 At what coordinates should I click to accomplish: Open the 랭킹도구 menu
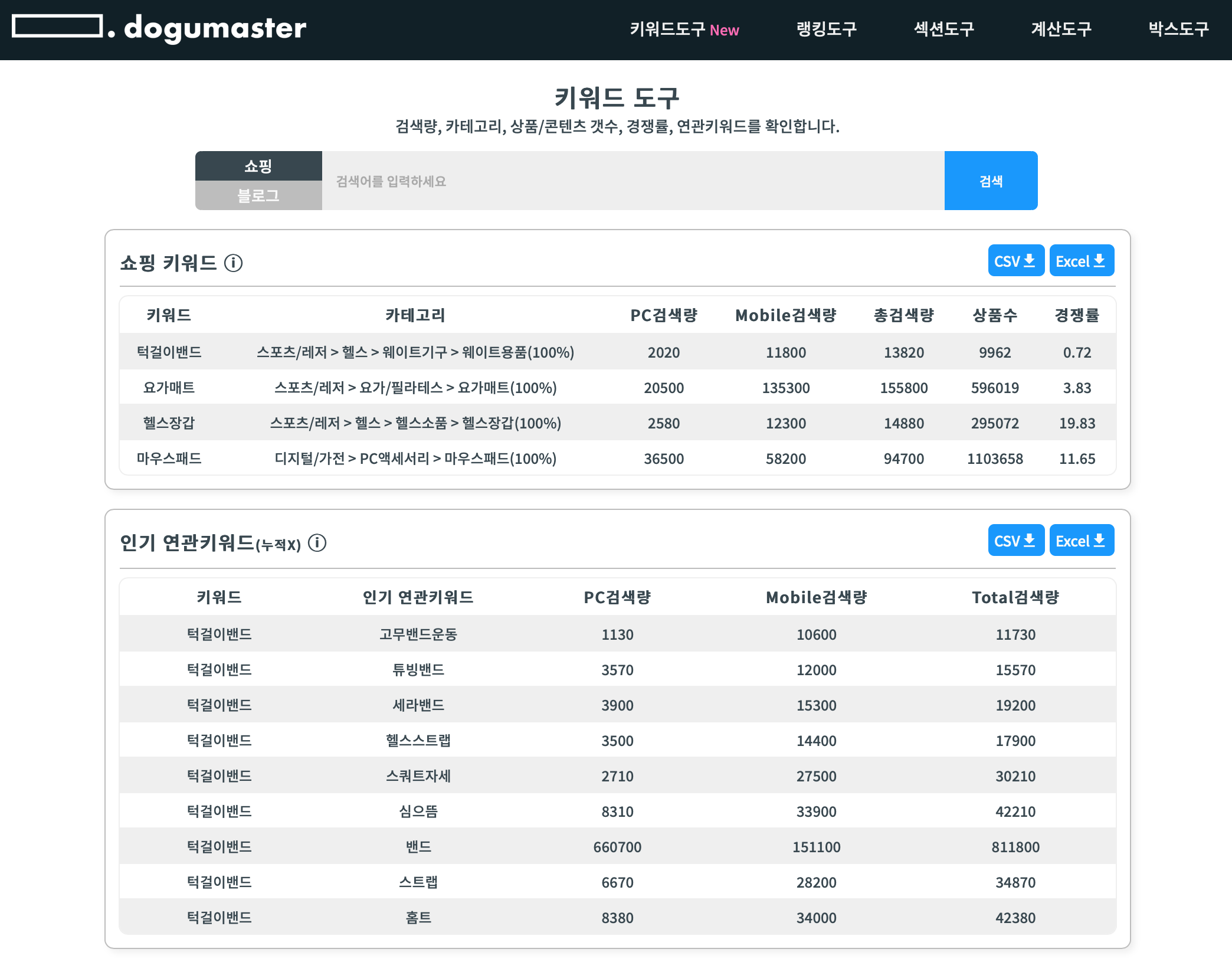click(826, 29)
